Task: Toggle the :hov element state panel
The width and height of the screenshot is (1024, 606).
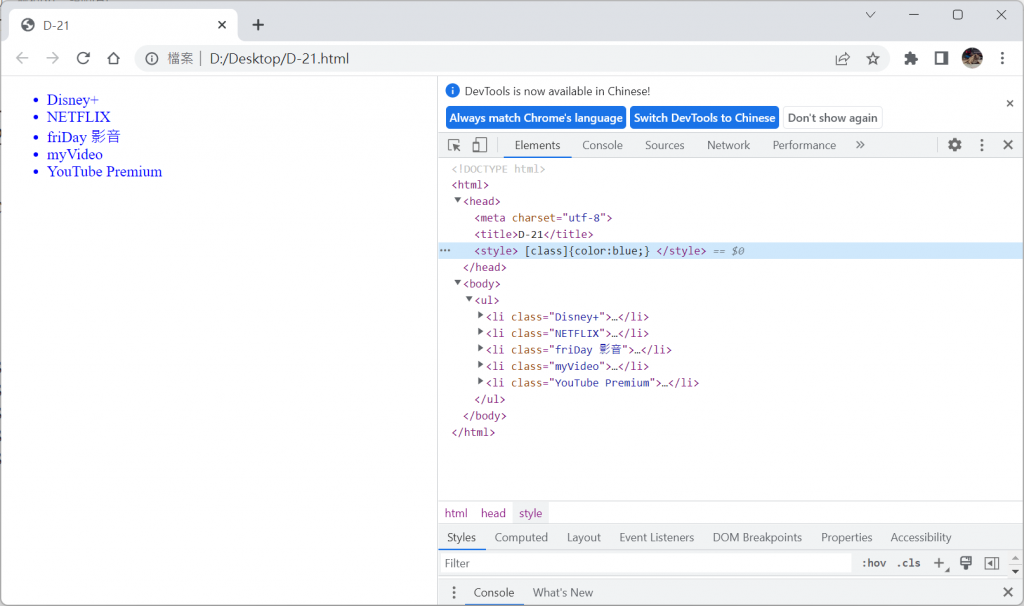Action: 874,563
